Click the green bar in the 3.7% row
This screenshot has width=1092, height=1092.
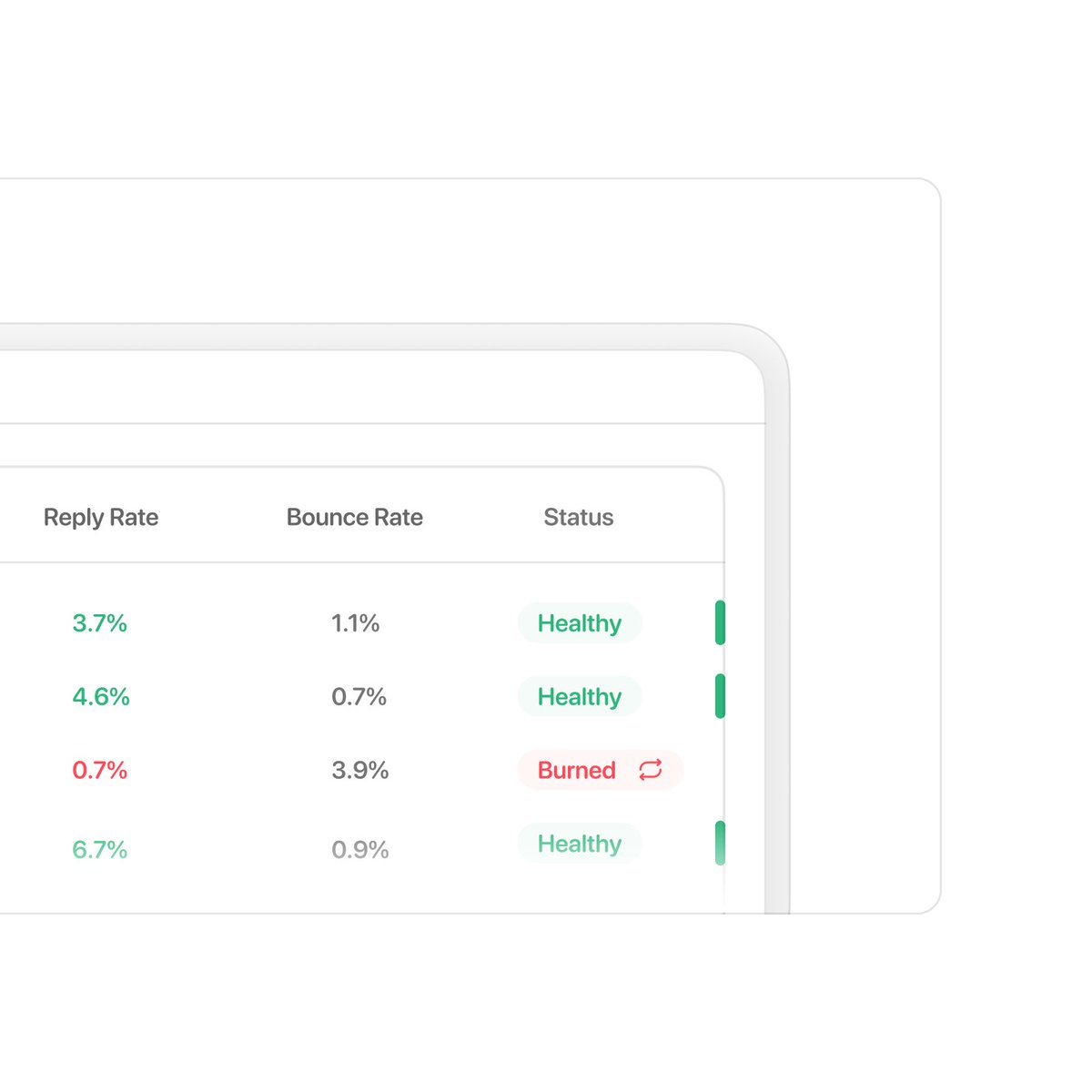pos(720,623)
